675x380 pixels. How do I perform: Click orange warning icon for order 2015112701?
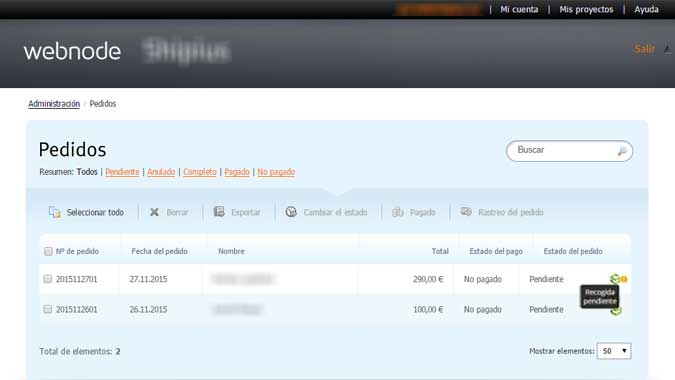pos(624,279)
